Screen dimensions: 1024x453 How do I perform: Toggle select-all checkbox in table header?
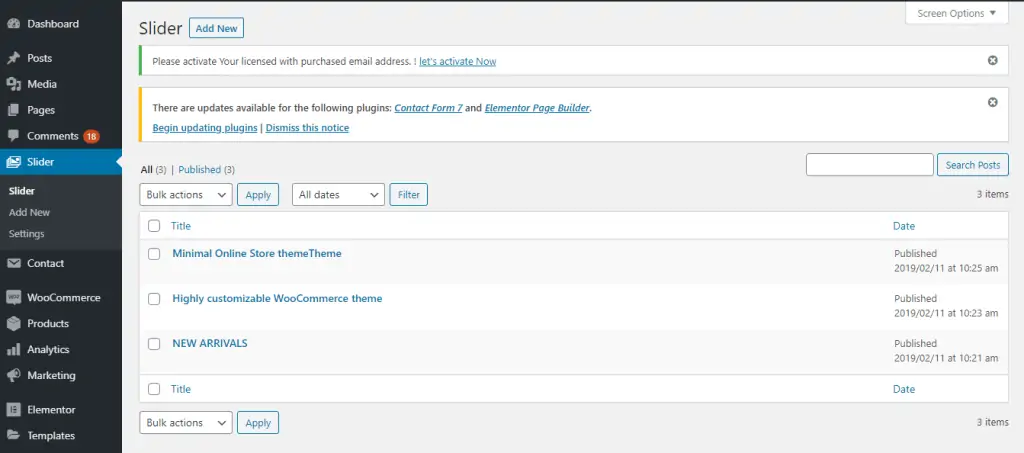pyautogui.click(x=154, y=226)
